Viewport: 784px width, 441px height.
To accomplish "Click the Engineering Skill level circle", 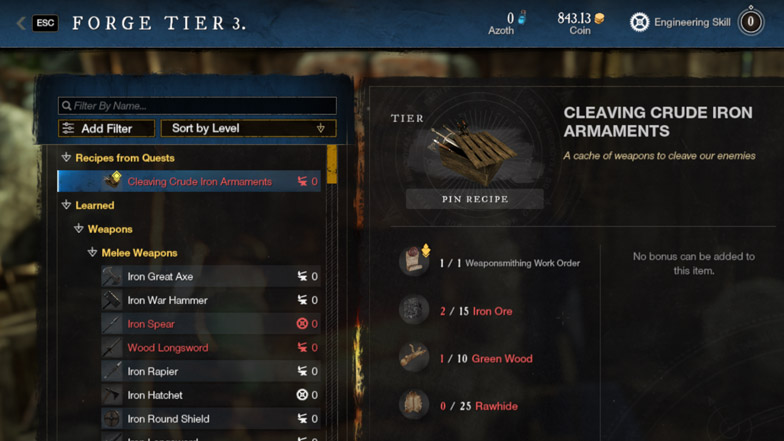I will pos(750,22).
